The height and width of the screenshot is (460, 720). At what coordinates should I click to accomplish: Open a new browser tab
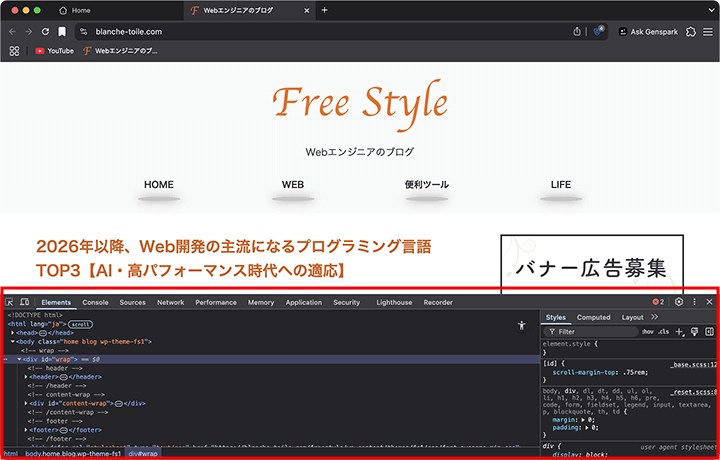point(324,10)
